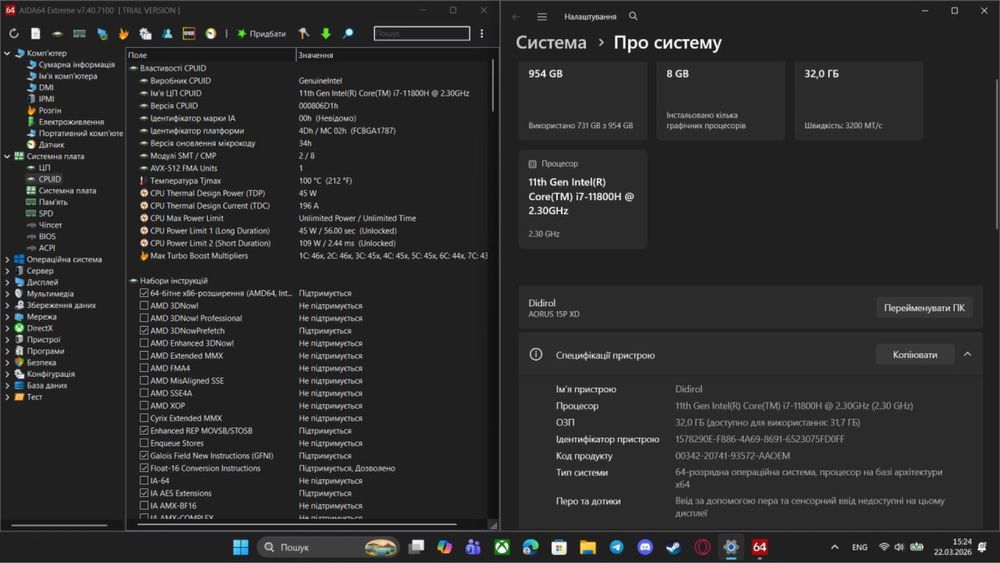Toggle the Enhanced REP MOVSB/STOSB checkbox

(144, 430)
